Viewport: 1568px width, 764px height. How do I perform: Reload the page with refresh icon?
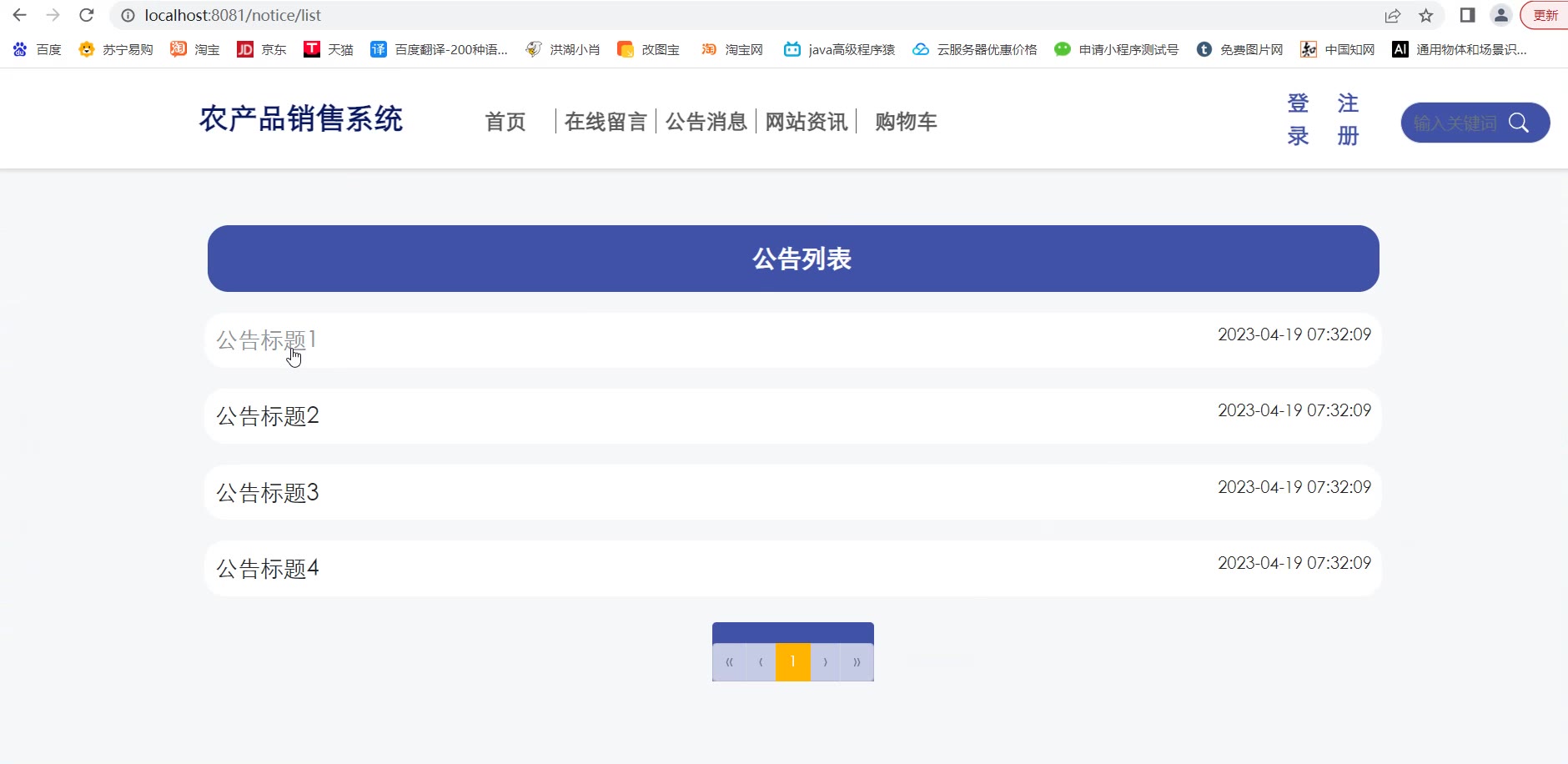coord(86,15)
